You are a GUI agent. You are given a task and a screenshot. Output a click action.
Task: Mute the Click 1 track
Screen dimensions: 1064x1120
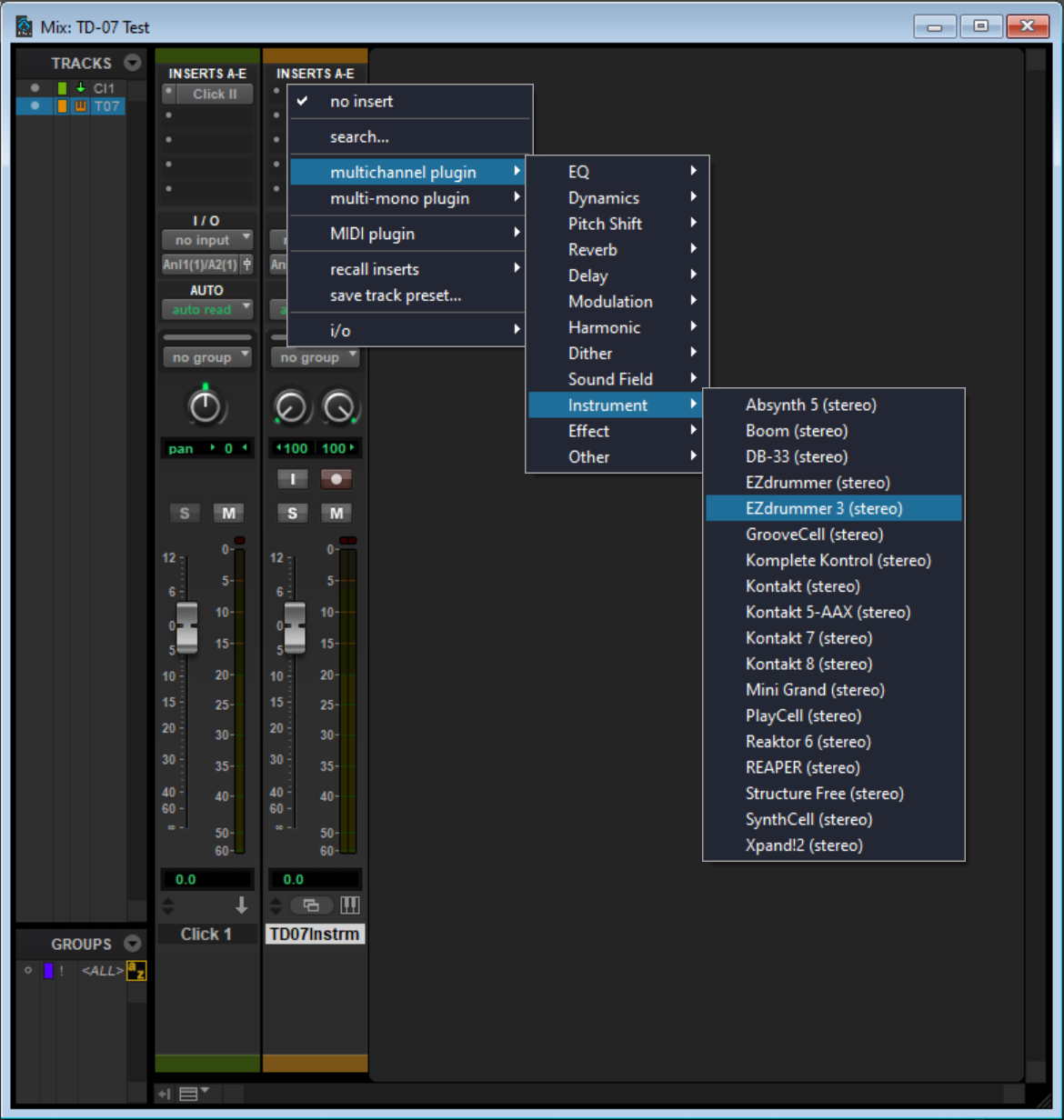point(228,514)
